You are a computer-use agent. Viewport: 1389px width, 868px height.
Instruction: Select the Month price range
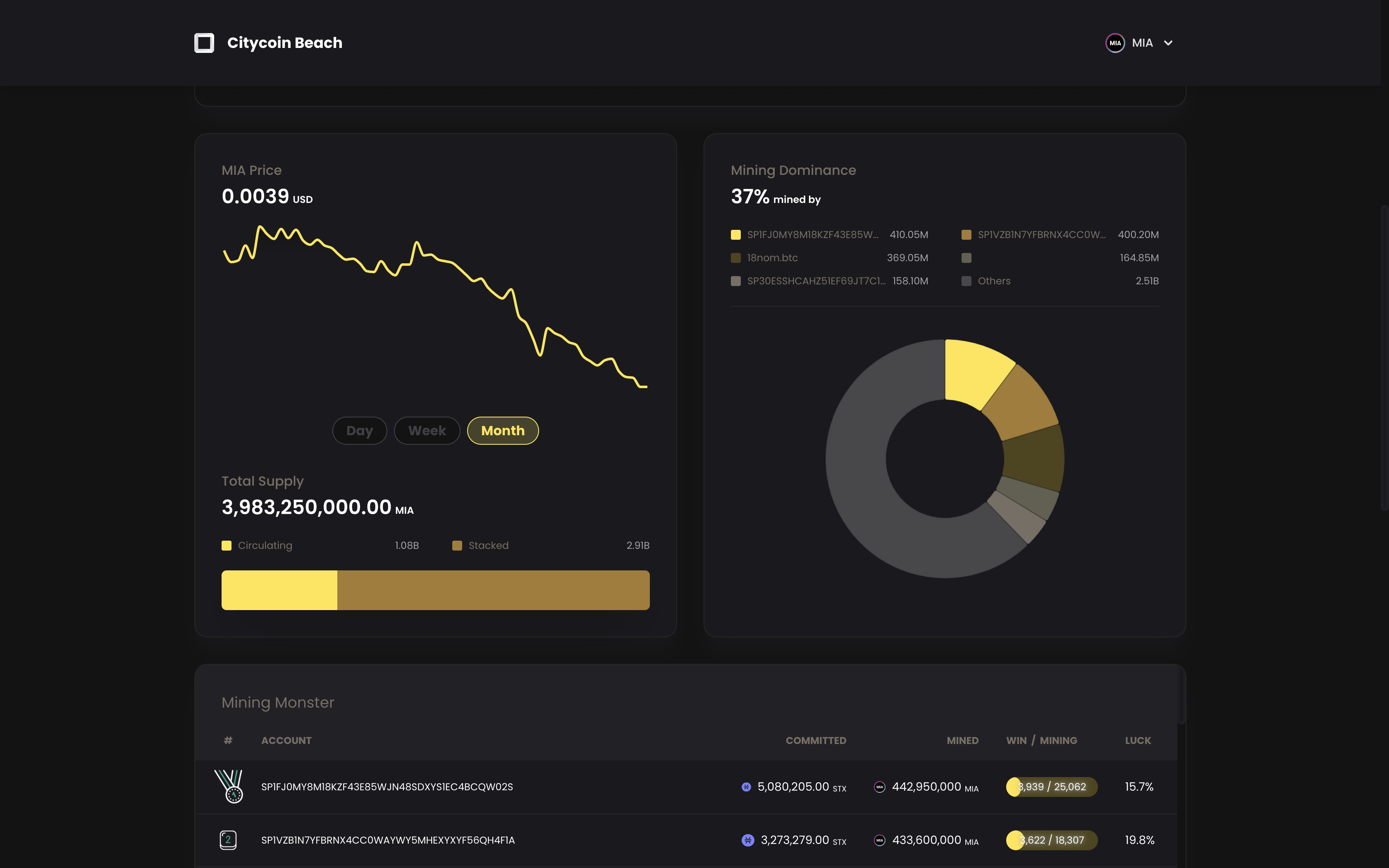click(x=503, y=431)
